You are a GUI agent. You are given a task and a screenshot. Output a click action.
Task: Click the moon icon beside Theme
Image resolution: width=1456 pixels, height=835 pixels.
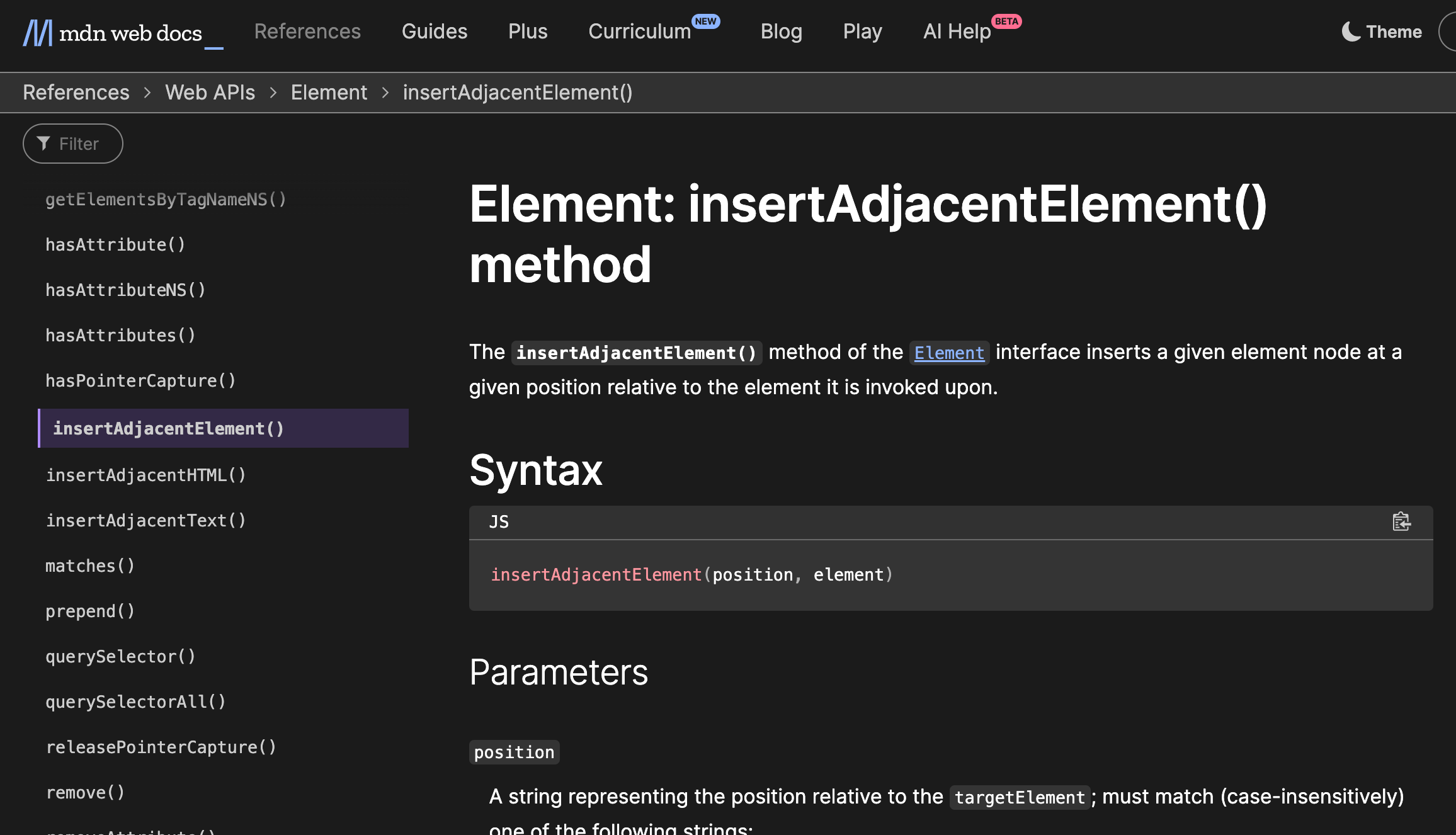[x=1351, y=31]
